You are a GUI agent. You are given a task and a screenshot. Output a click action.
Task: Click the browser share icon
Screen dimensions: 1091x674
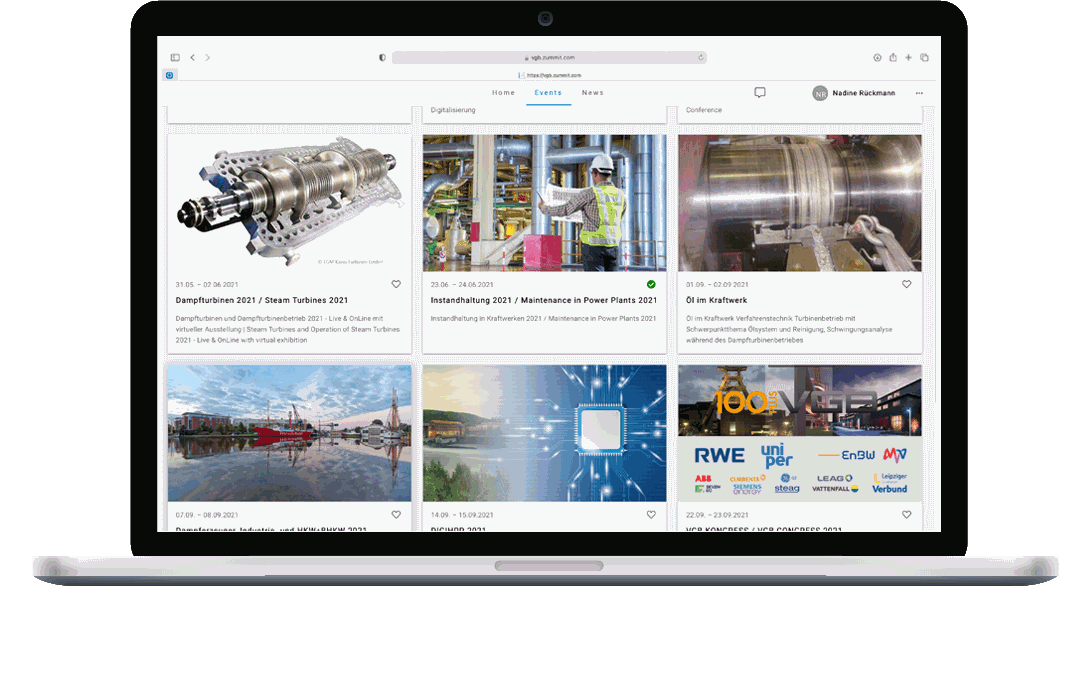(x=893, y=58)
